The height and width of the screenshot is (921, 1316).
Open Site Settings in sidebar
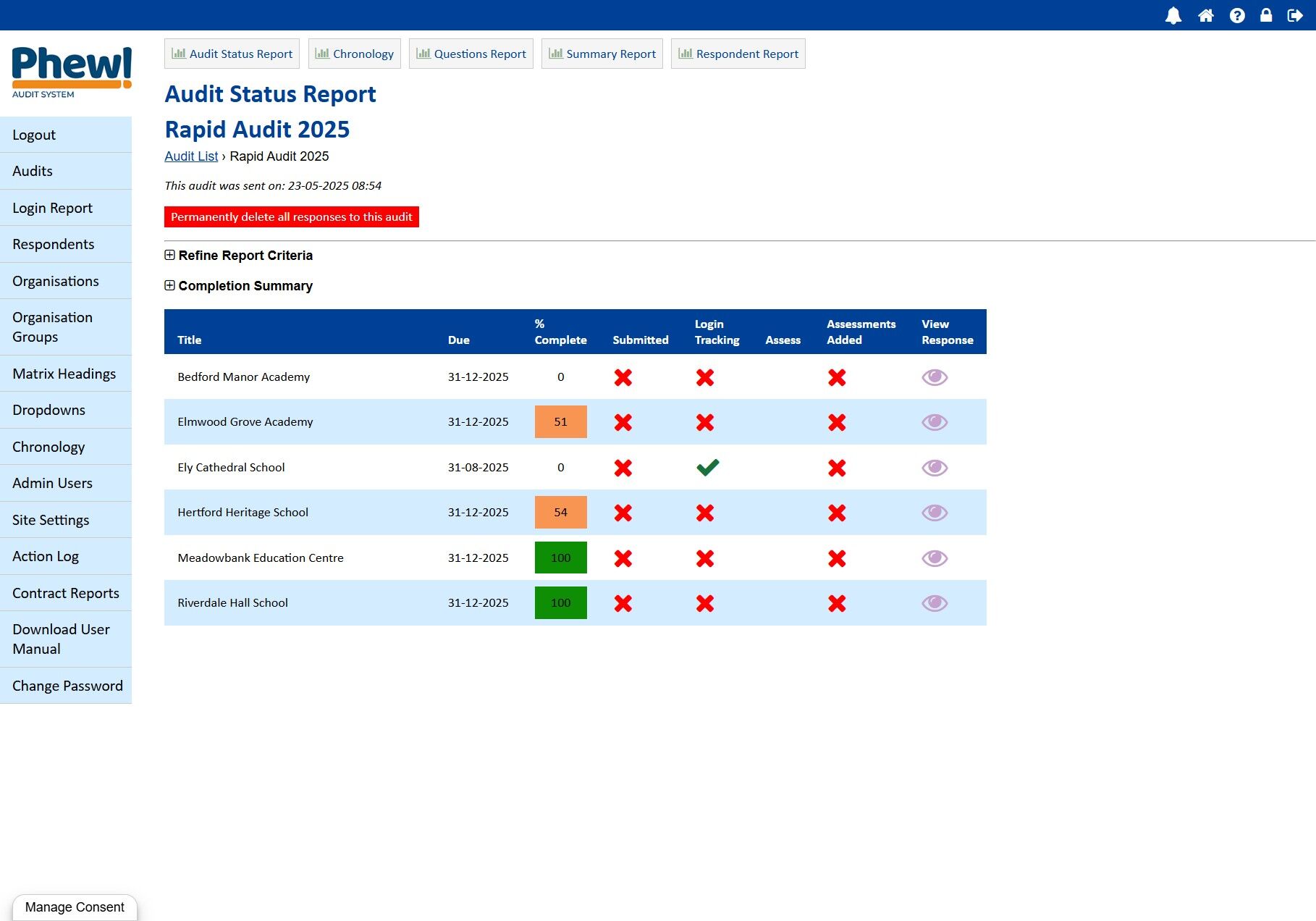[66, 520]
